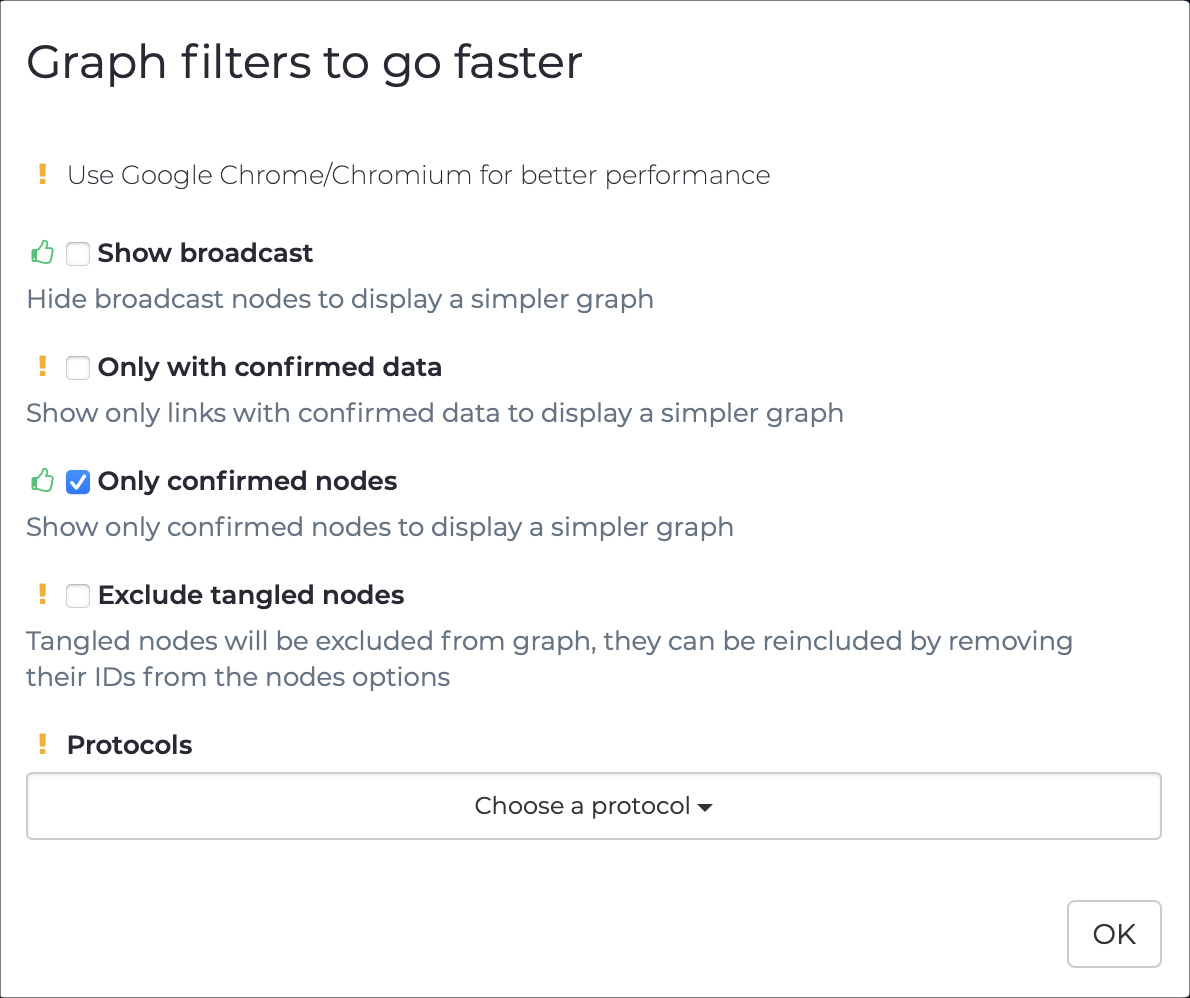This screenshot has width=1190, height=998.
Task: Click the Hide broadcast nodes description text
Action: (x=340, y=299)
